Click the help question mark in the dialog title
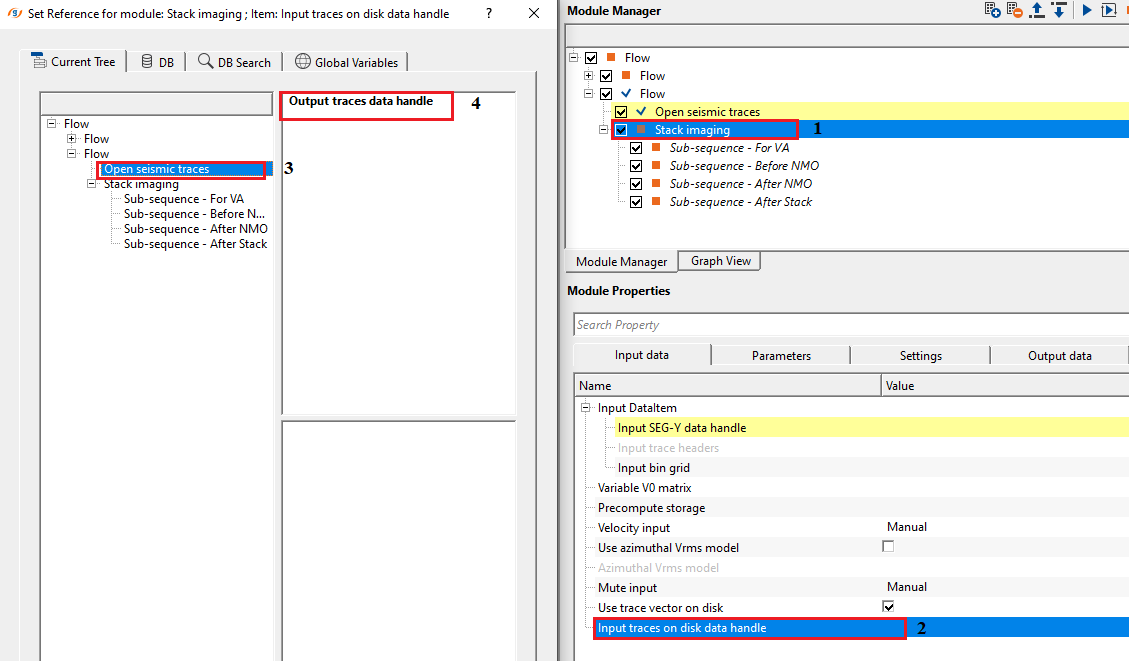This screenshot has height=661, width=1129. pos(488,14)
